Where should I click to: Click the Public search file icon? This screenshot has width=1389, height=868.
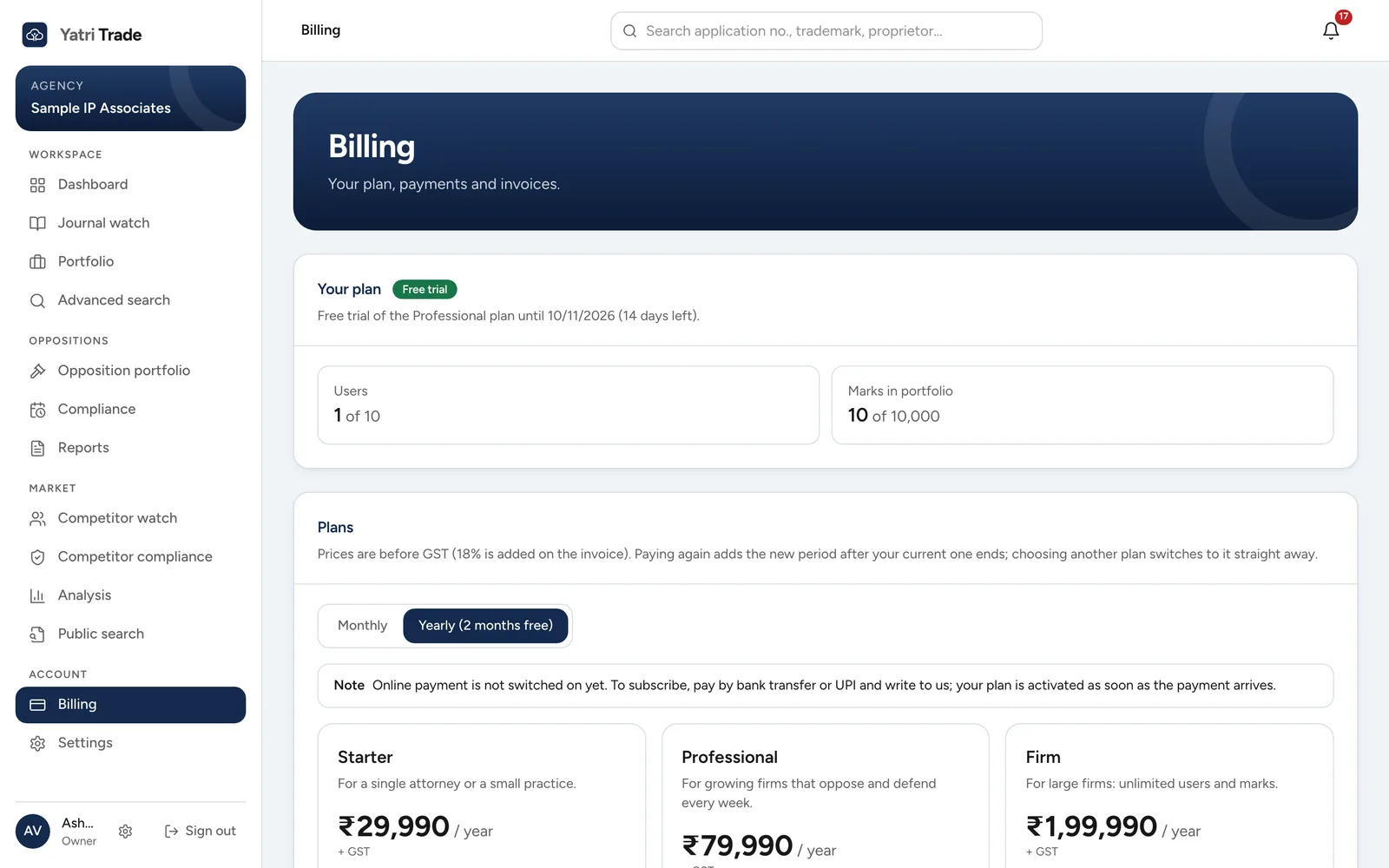point(37,635)
